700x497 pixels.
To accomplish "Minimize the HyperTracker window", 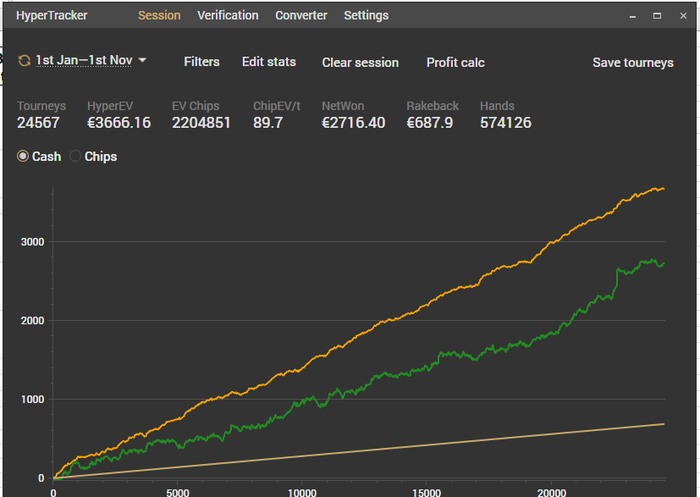I will [633, 17].
